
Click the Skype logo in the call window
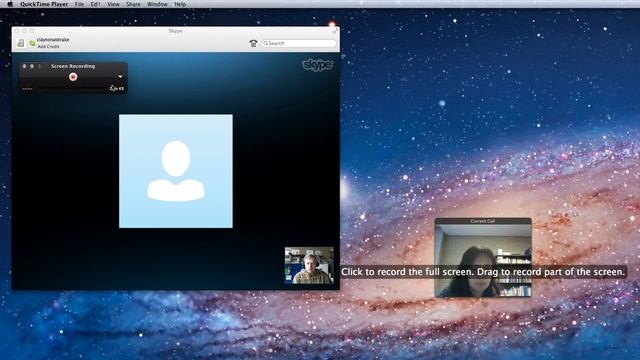pyautogui.click(x=318, y=65)
